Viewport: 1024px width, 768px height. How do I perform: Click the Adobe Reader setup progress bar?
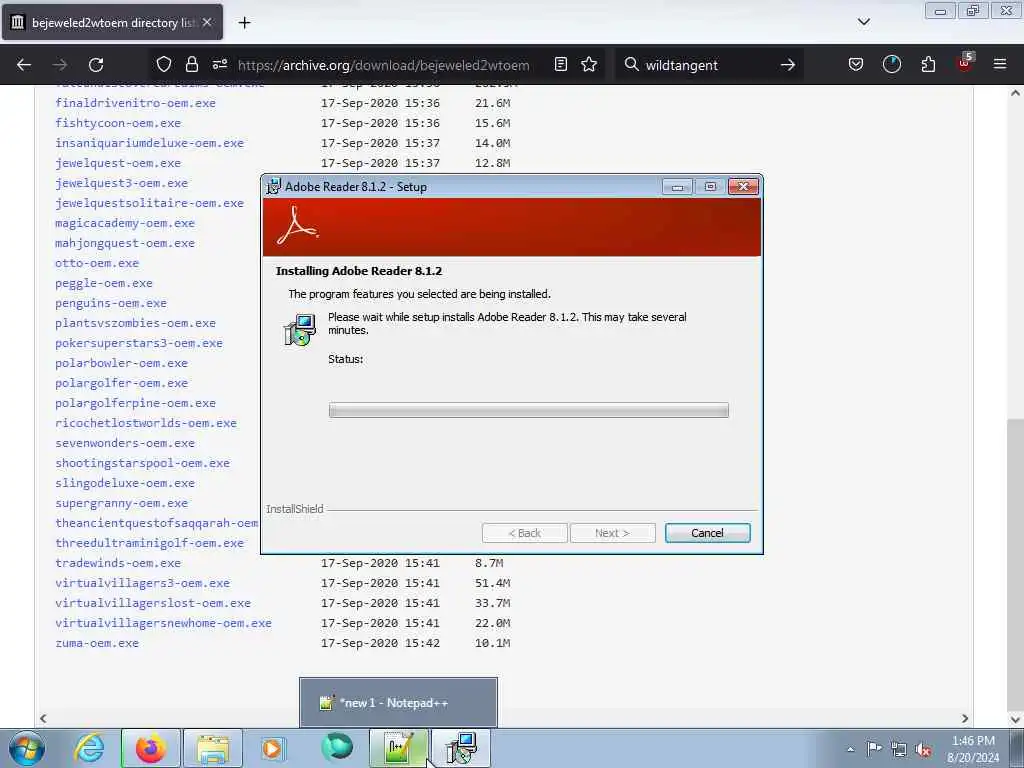(528, 410)
